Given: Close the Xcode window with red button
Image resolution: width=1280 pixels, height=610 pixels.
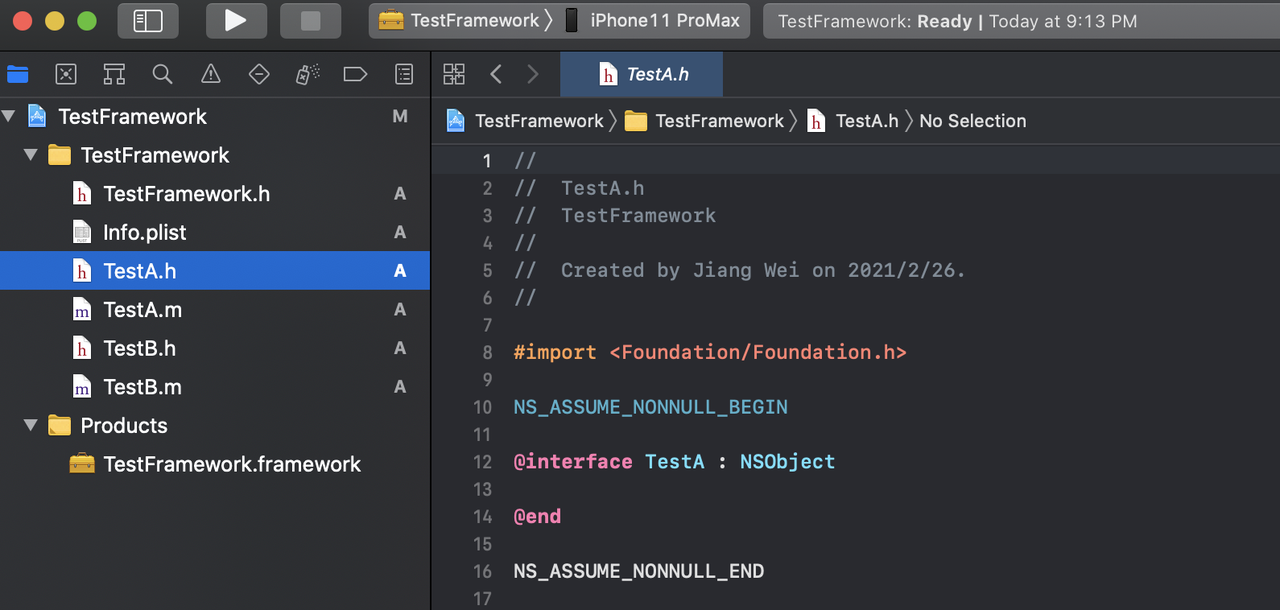Looking at the screenshot, I should (23, 21).
